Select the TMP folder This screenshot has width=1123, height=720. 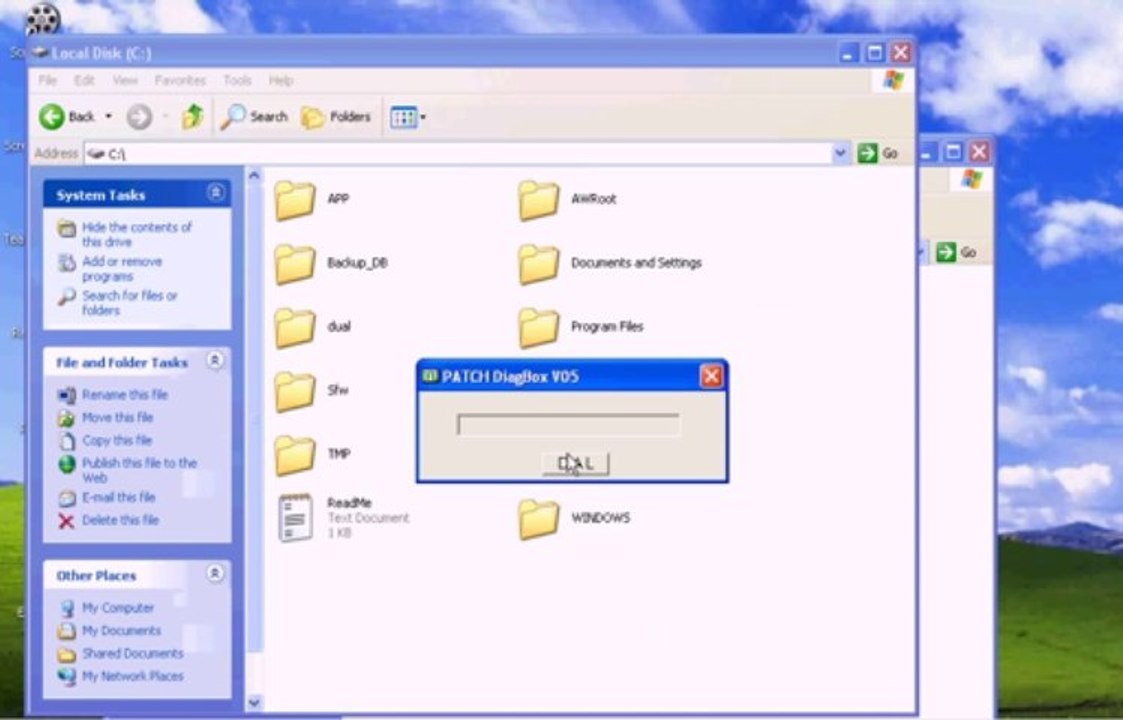(295, 455)
